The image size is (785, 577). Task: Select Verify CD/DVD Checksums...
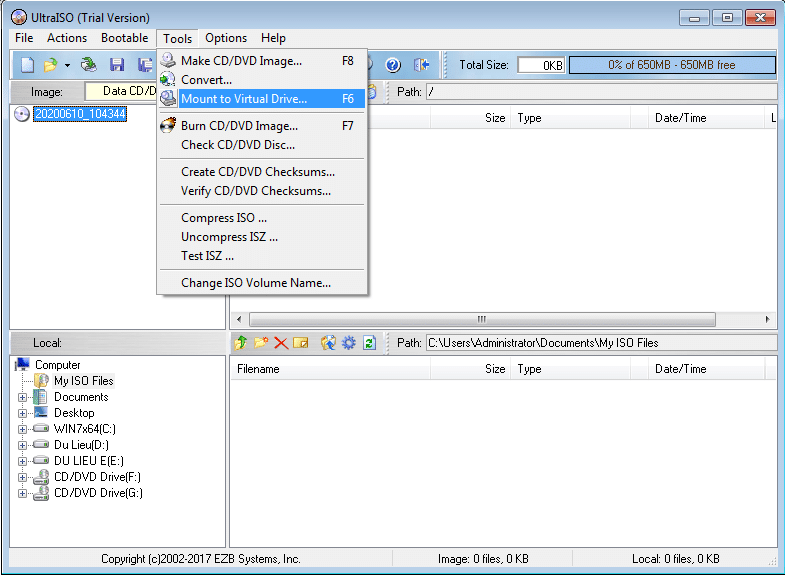tap(262, 191)
